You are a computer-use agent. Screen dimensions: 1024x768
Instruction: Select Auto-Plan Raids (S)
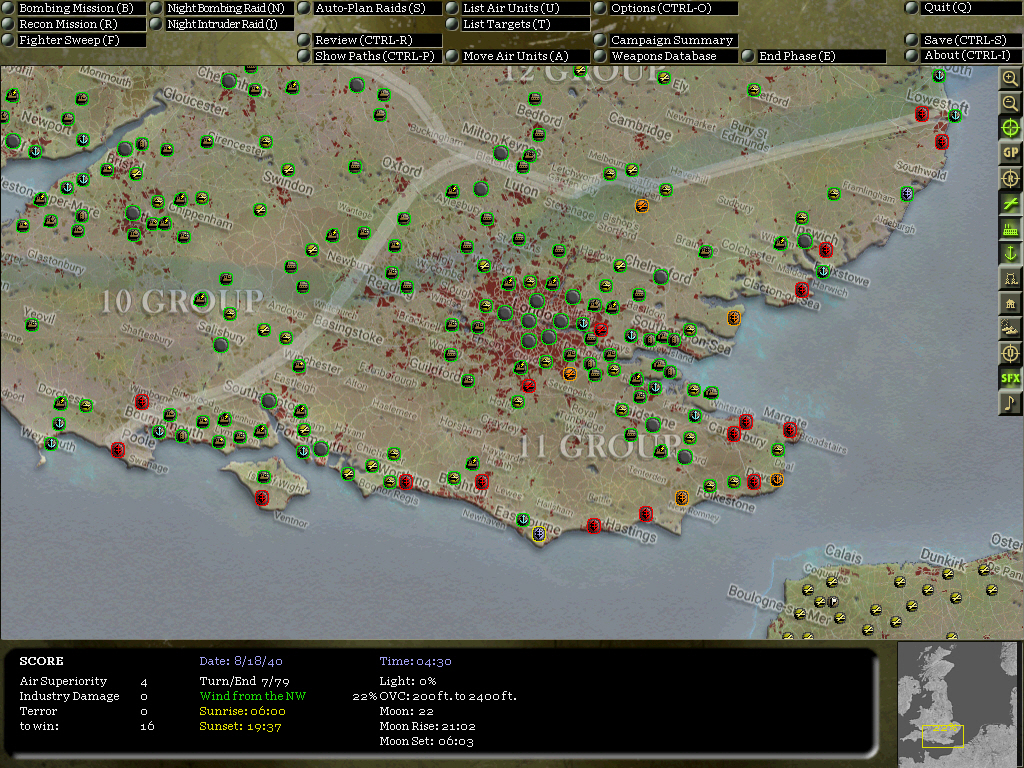tap(370, 8)
